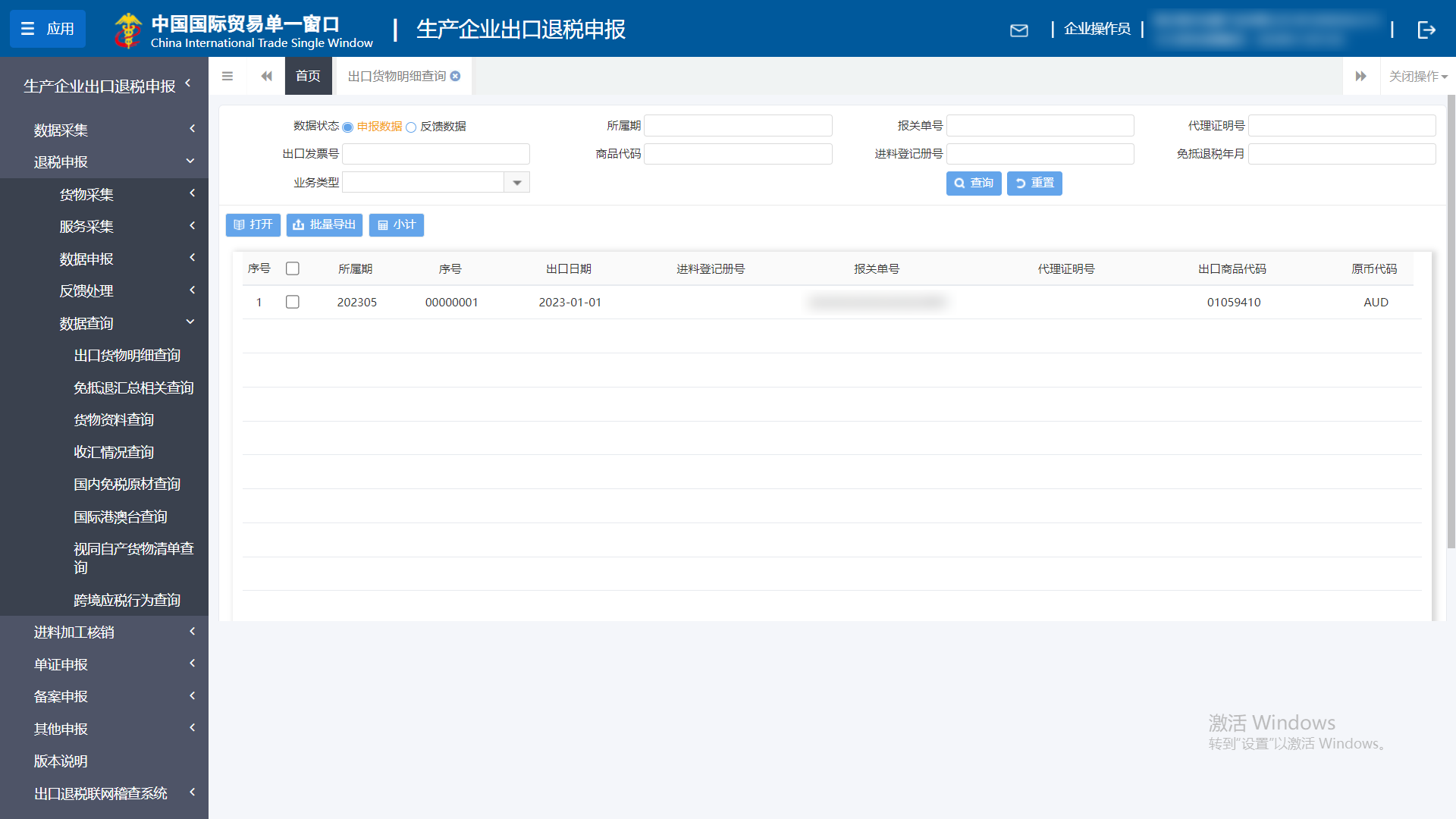The width and height of the screenshot is (1456, 819).
Task: Open the 货物资料查询 menu item
Action: point(112,419)
